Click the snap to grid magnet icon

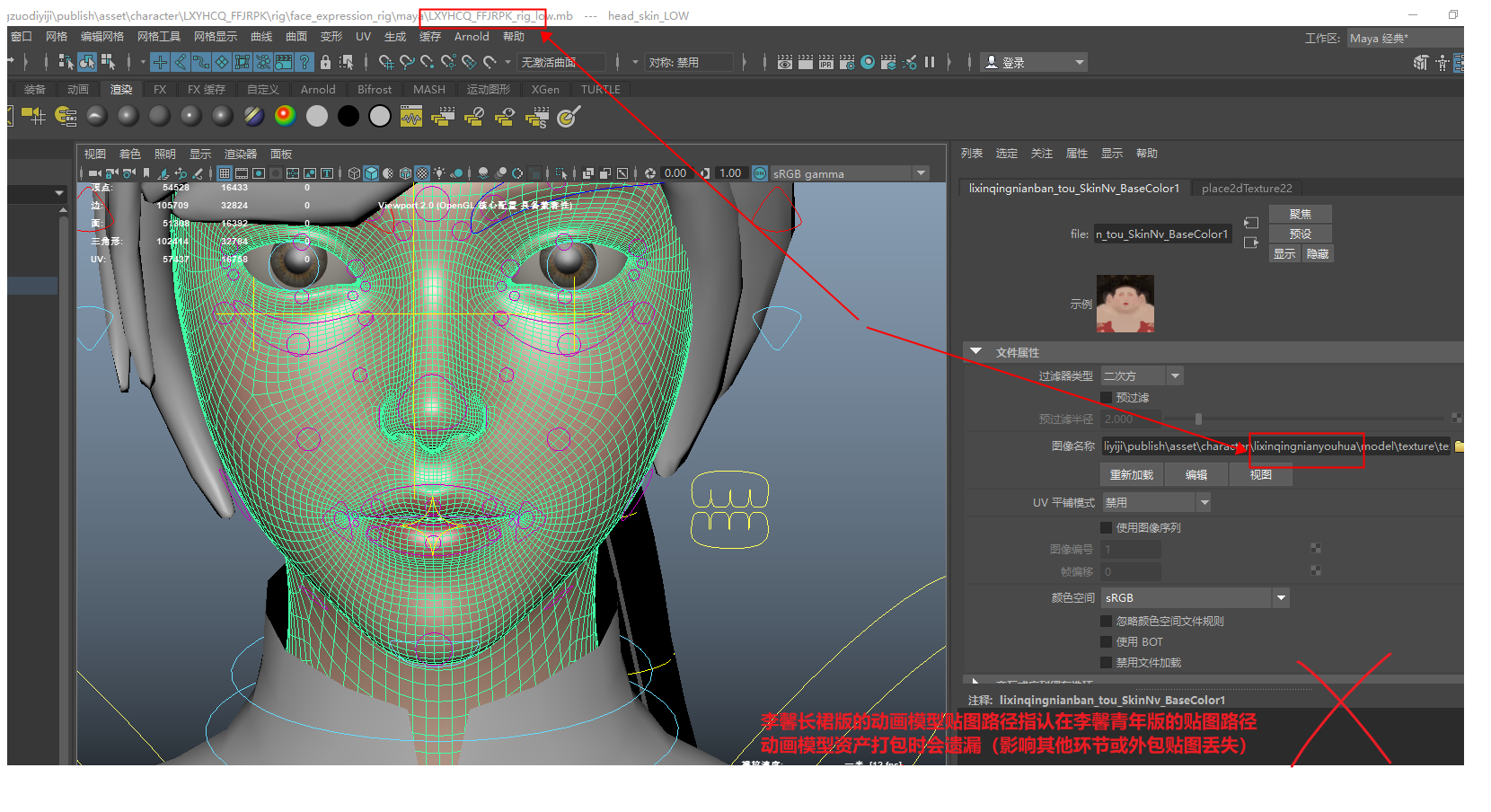click(386, 62)
